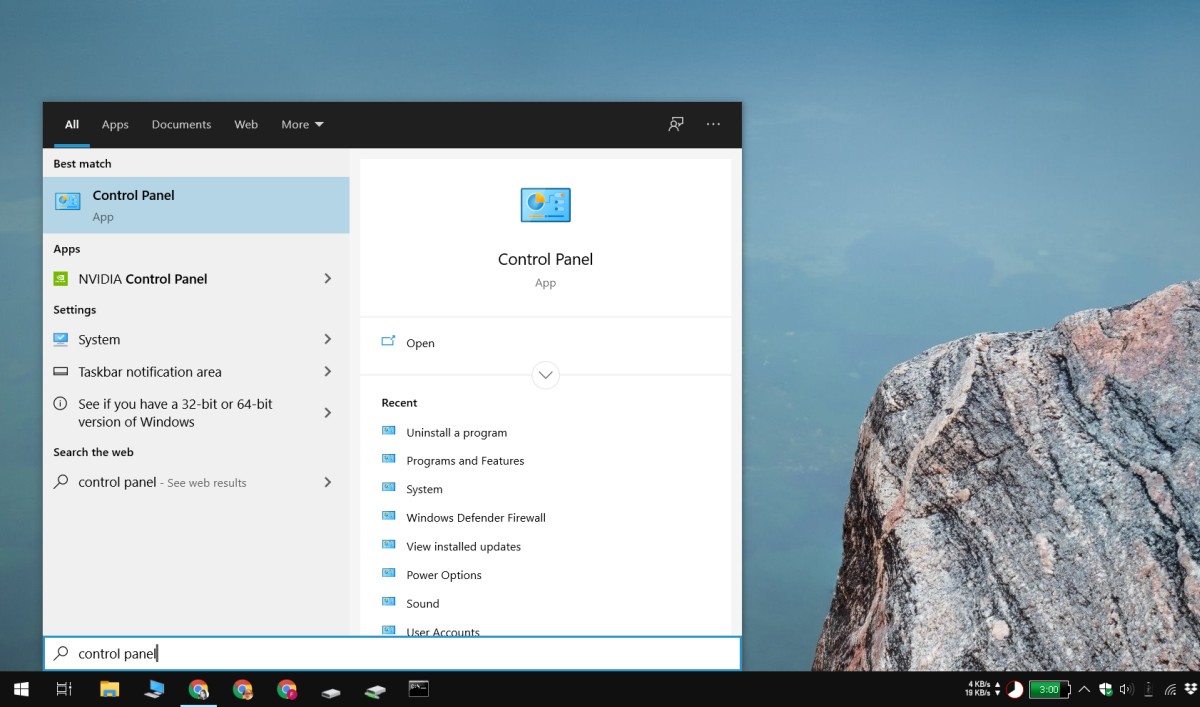Viewport: 1200px width, 707px height.
Task: Click the volume speaker icon in the tray
Action: click(x=1125, y=689)
